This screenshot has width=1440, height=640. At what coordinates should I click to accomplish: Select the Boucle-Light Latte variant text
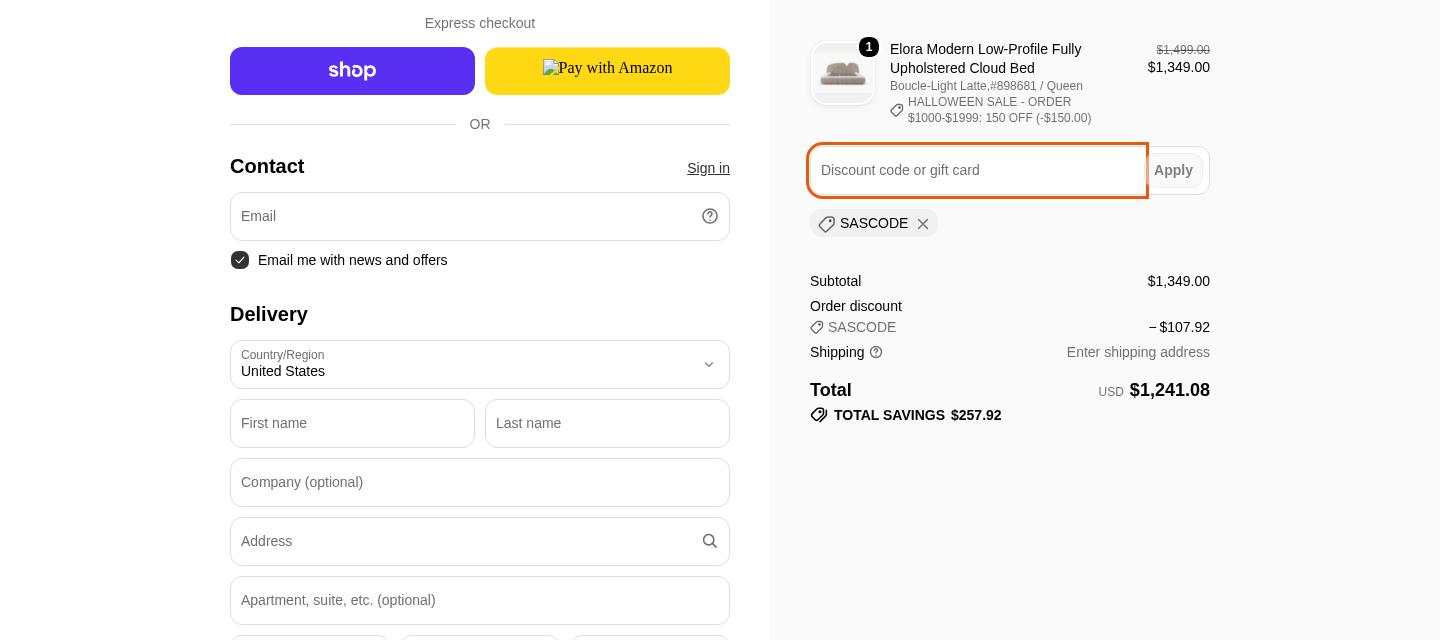tap(986, 86)
